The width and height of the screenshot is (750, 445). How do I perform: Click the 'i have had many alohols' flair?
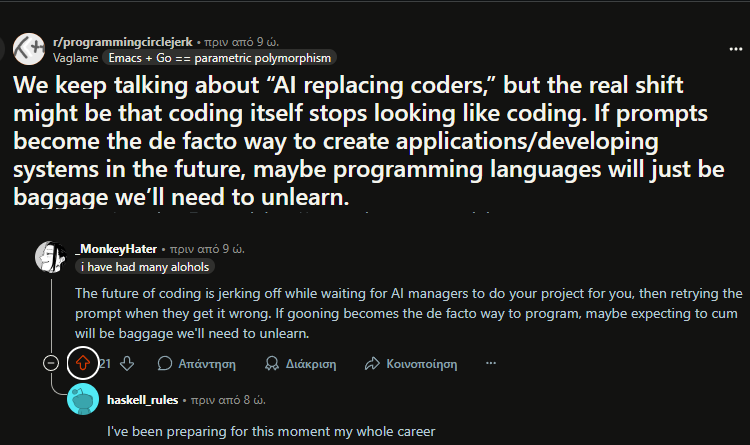click(x=145, y=267)
